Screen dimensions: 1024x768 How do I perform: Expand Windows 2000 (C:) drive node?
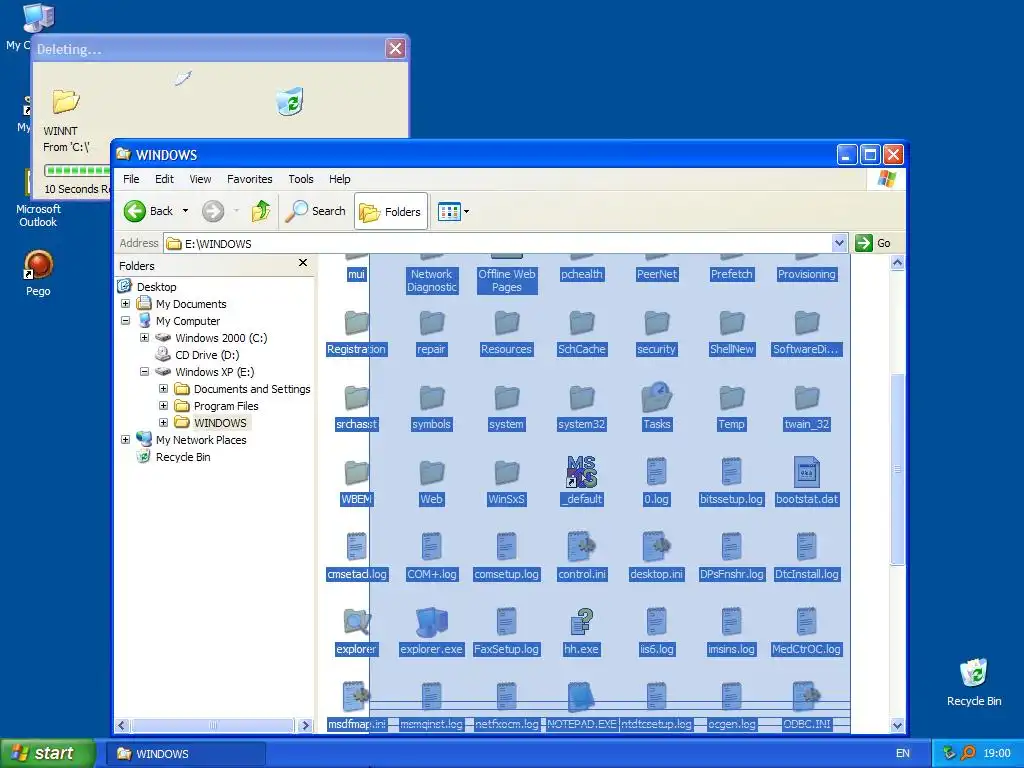144,338
